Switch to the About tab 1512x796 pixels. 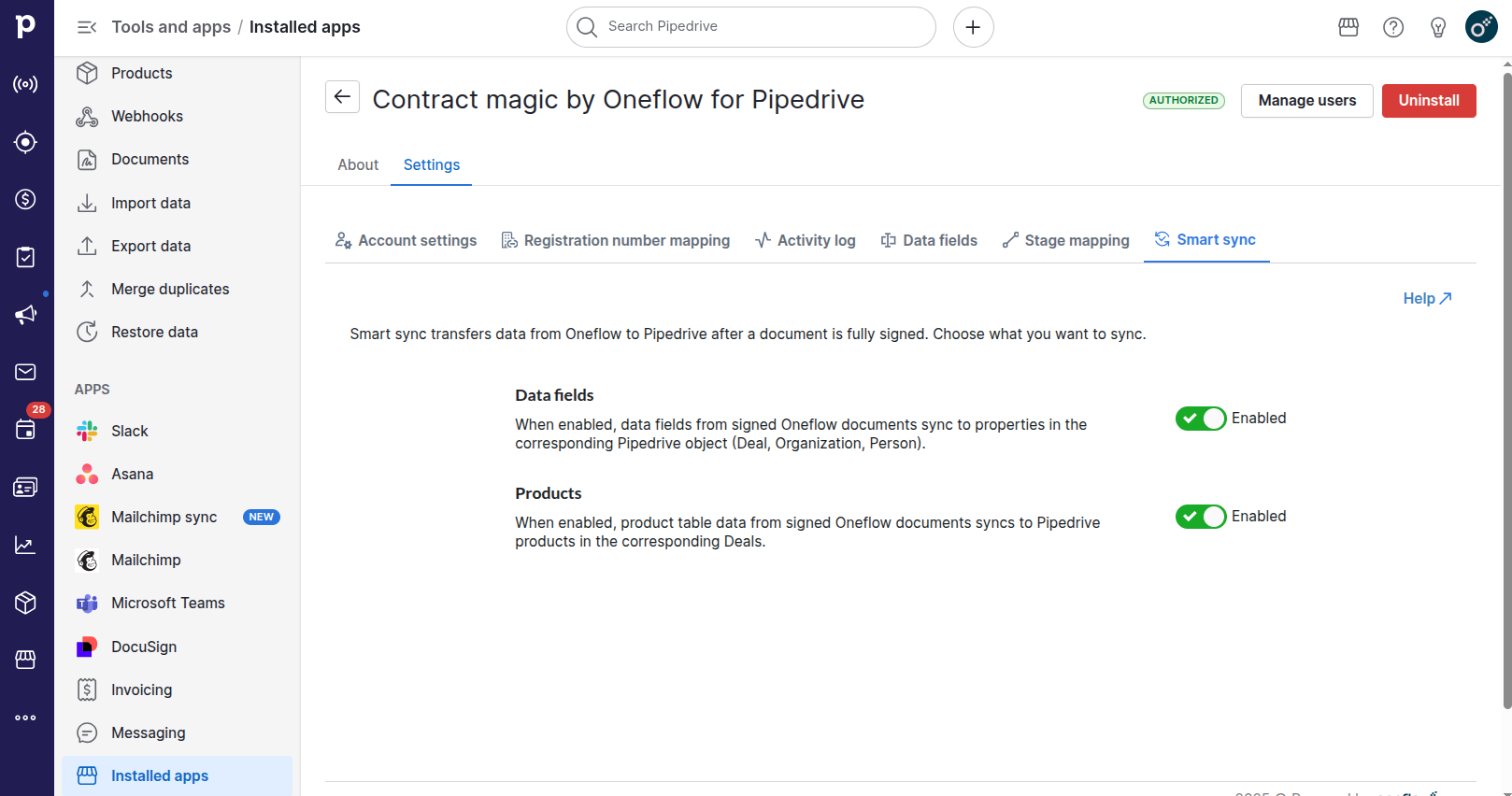(x=358, y=165)
